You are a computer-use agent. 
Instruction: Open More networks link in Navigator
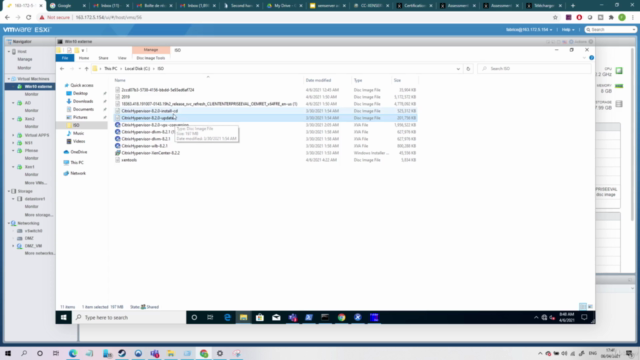point(40,253)
